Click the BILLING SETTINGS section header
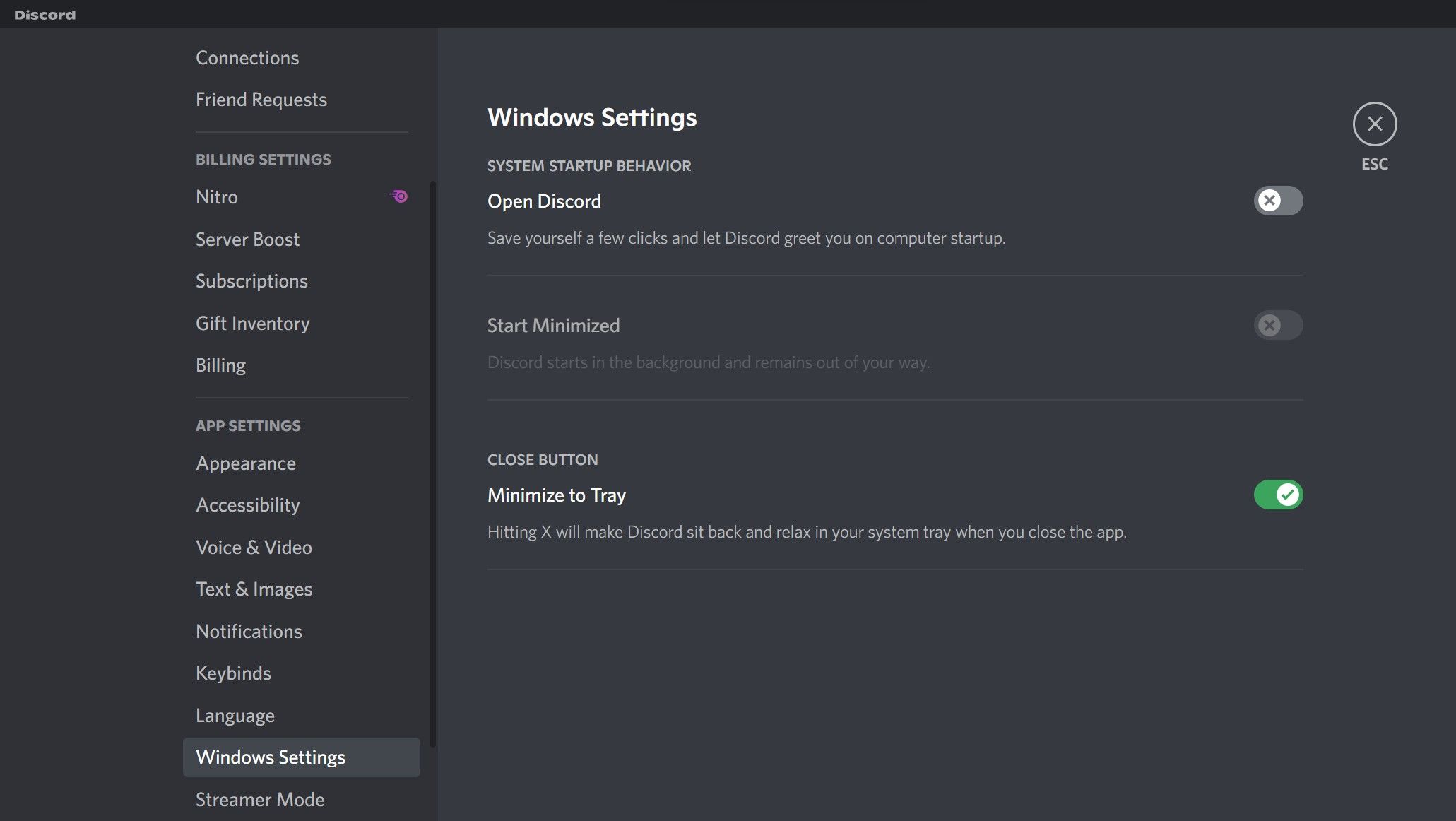 [263, 160]
